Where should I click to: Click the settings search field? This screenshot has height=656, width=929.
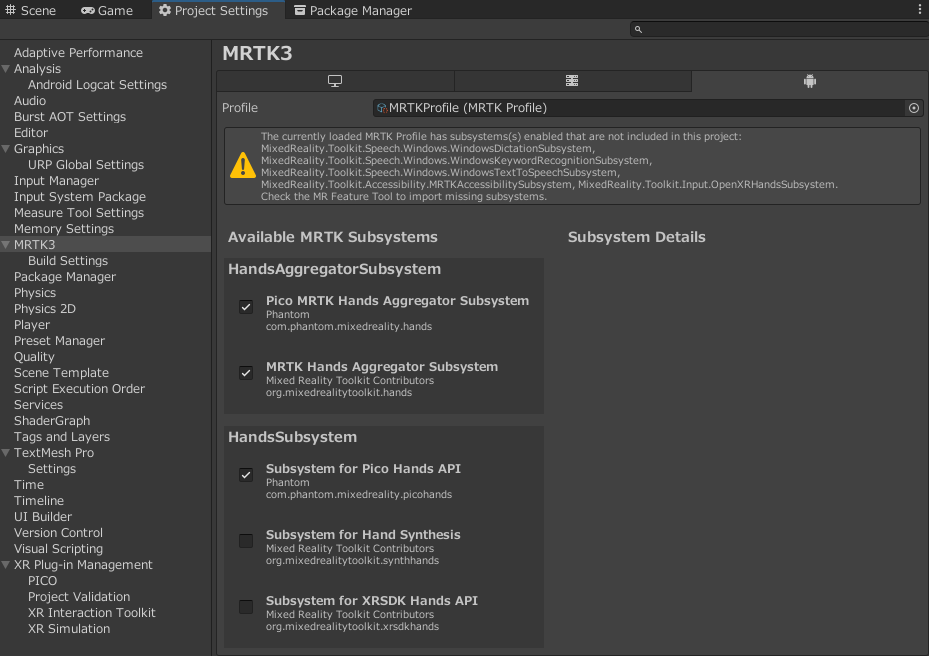tap(779, 29)
